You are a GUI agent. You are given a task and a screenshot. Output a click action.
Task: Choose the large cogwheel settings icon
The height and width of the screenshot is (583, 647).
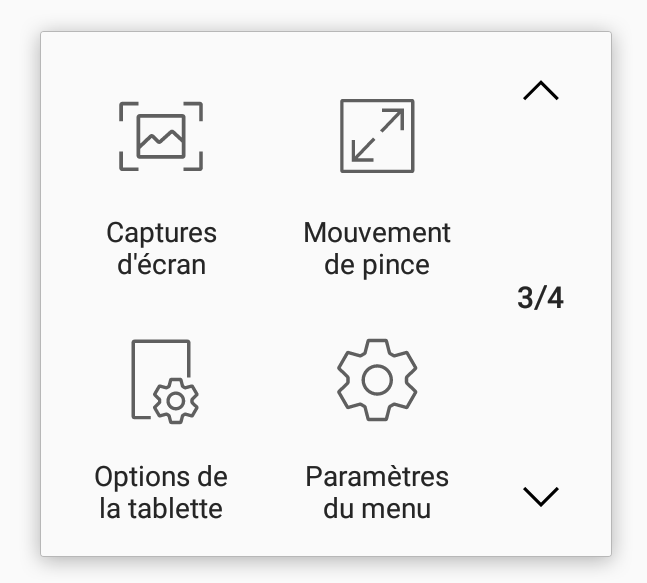coord(377,380)
